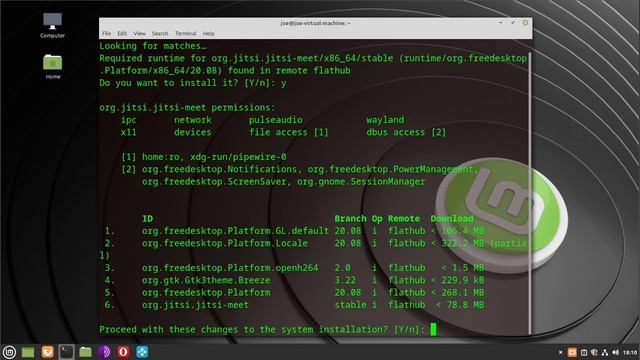Click the X icon in system tray
Screen dimensions: 640x360
560,352
